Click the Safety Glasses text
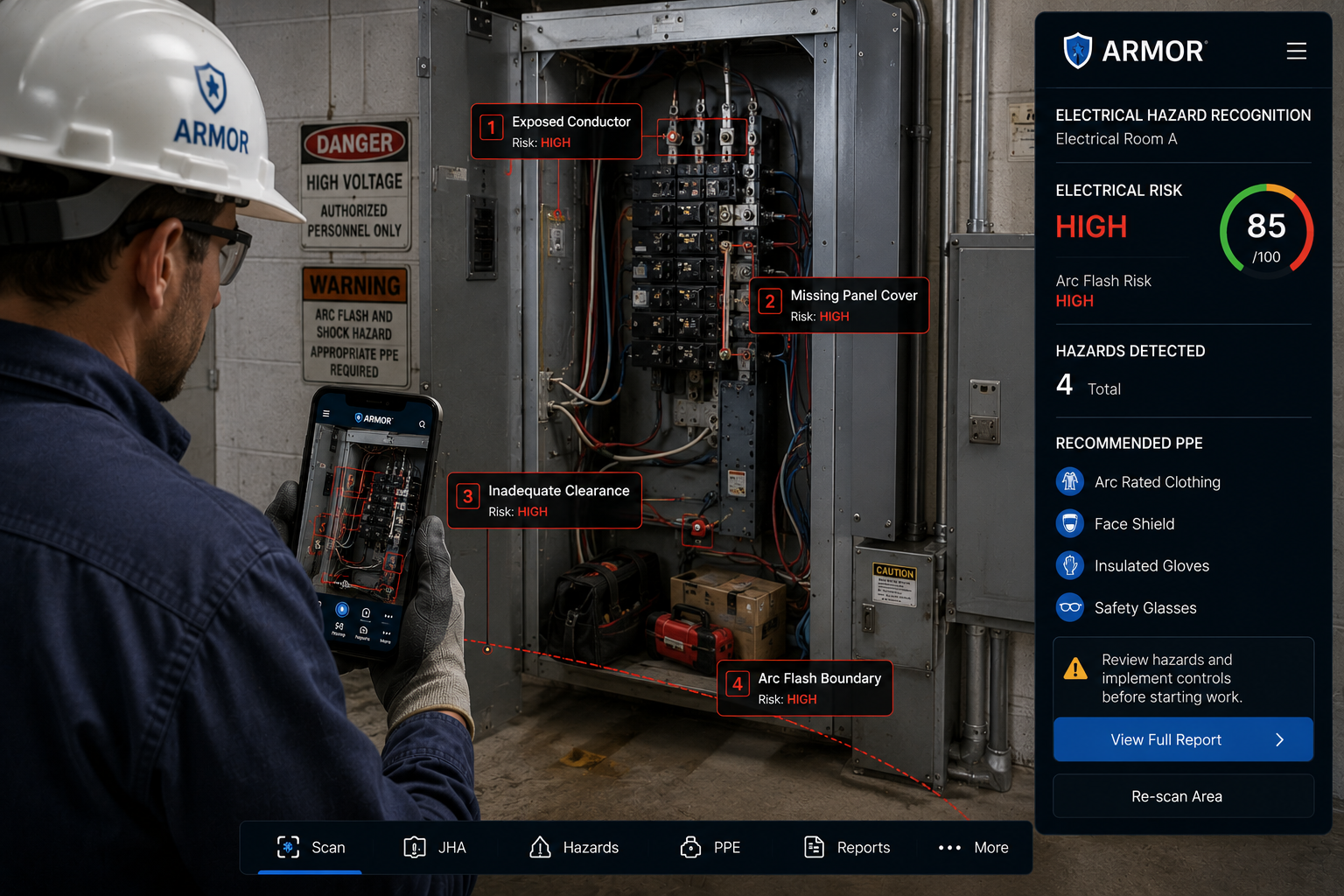Image resolution: width=1344 pixels, height=896 pixels. [x=1144, y=608]
